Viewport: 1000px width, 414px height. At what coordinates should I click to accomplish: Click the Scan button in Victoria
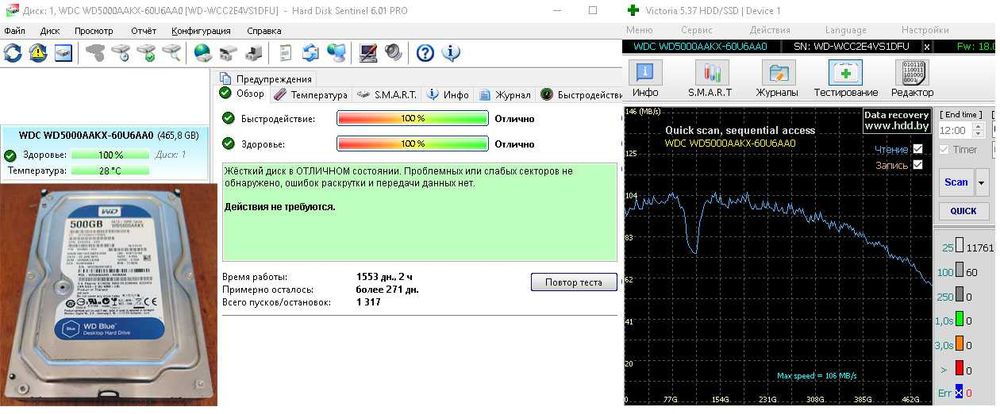click(956, 182)
